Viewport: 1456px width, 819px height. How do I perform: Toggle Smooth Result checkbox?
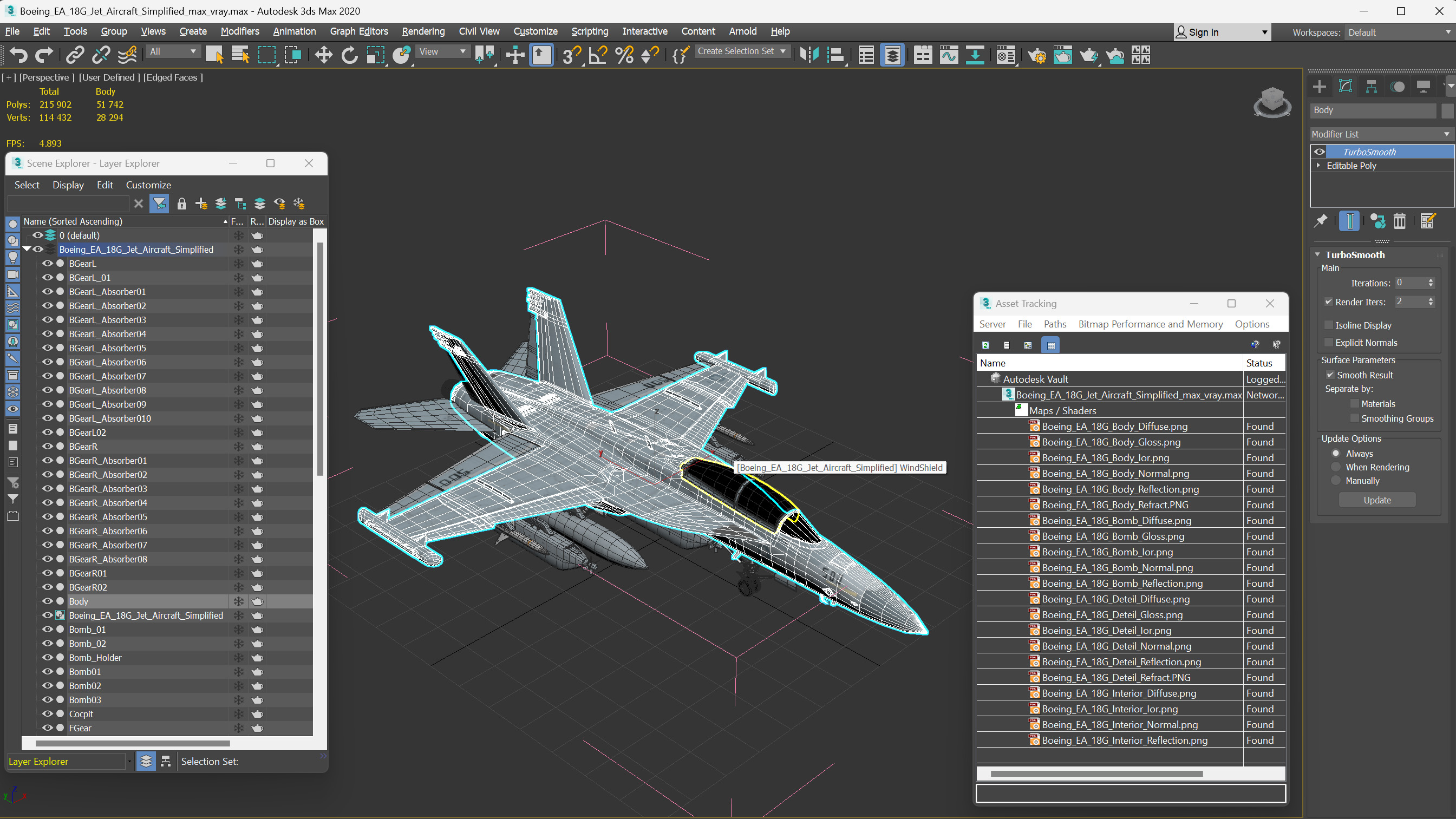pyautogui.click(x=1330, y=375)
